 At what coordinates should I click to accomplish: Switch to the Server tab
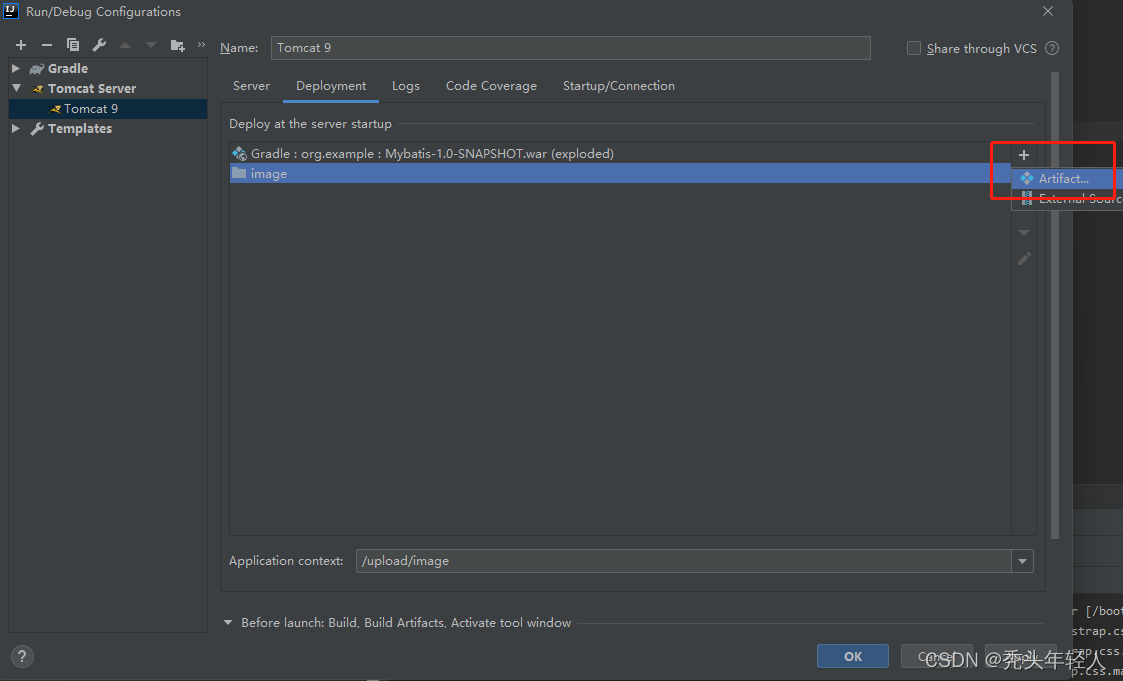tap(251, 86)
